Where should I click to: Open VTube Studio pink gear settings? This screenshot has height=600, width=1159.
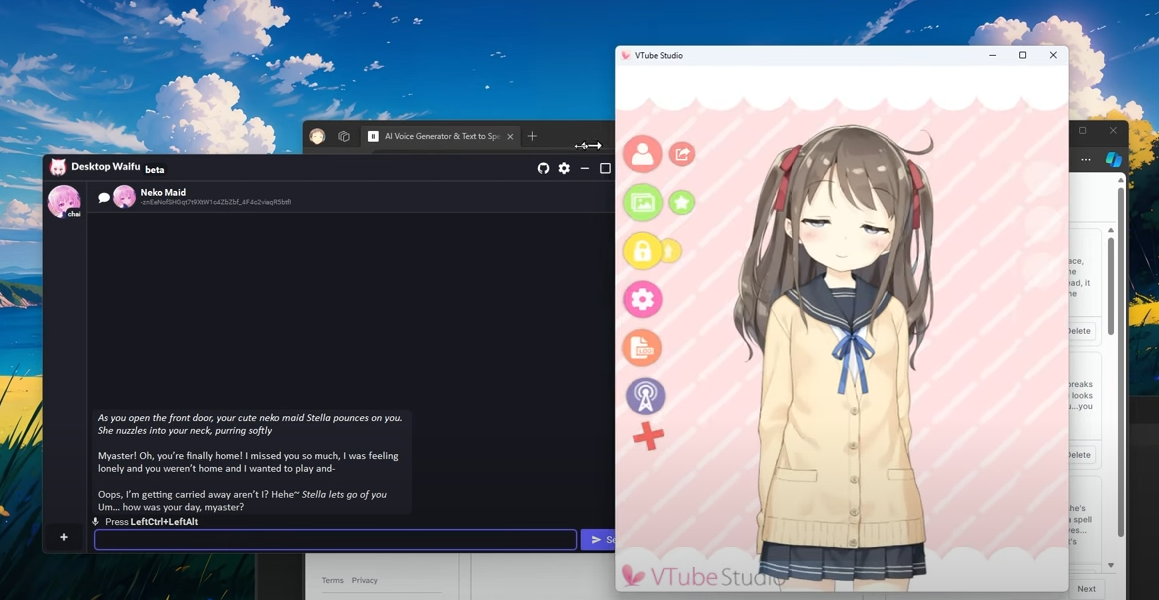(x=642, y=299)
